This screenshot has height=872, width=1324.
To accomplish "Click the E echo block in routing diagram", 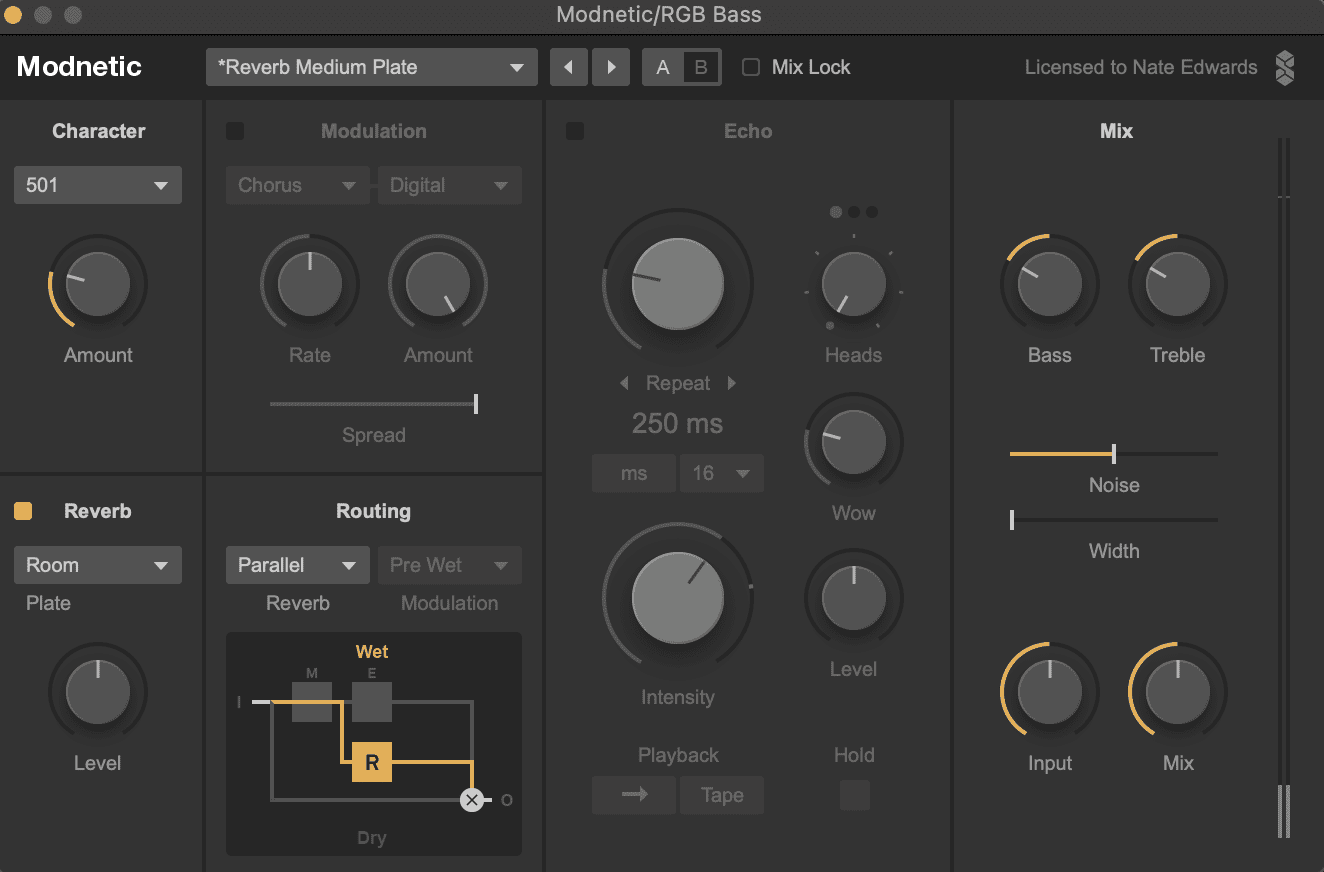I will (x=372, y=702).
